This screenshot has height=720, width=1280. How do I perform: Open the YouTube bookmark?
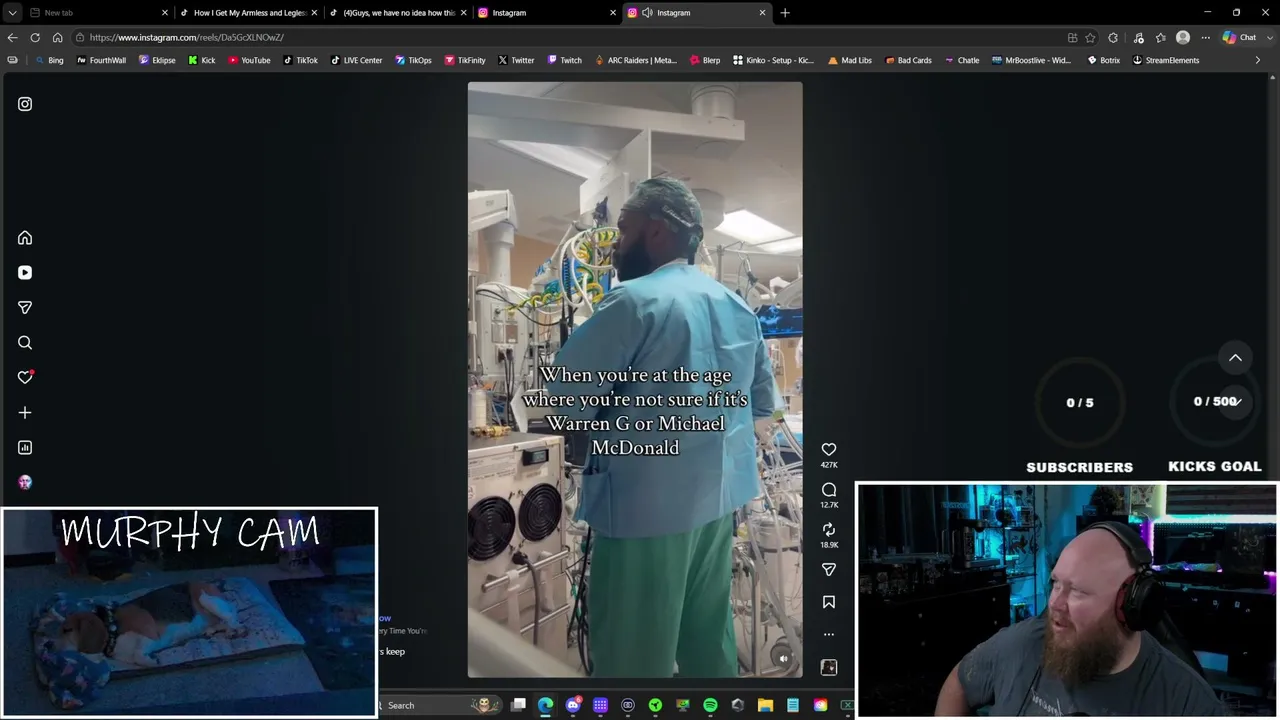249,60
